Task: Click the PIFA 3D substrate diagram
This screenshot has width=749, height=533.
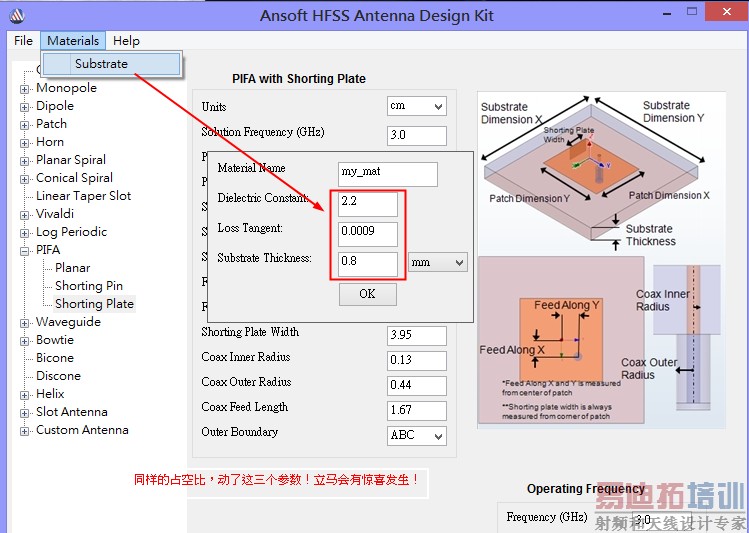Action: [594, 173]
